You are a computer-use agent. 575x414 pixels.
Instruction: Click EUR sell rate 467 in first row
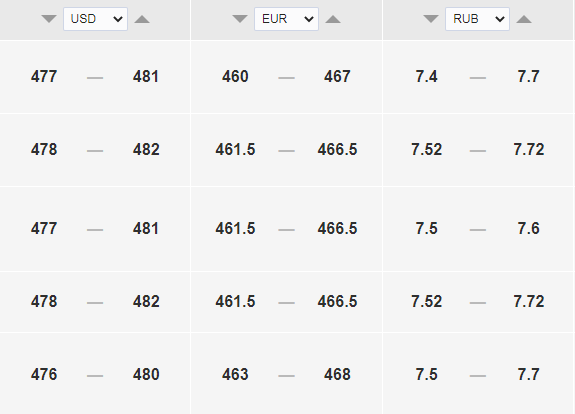point(337,76)
